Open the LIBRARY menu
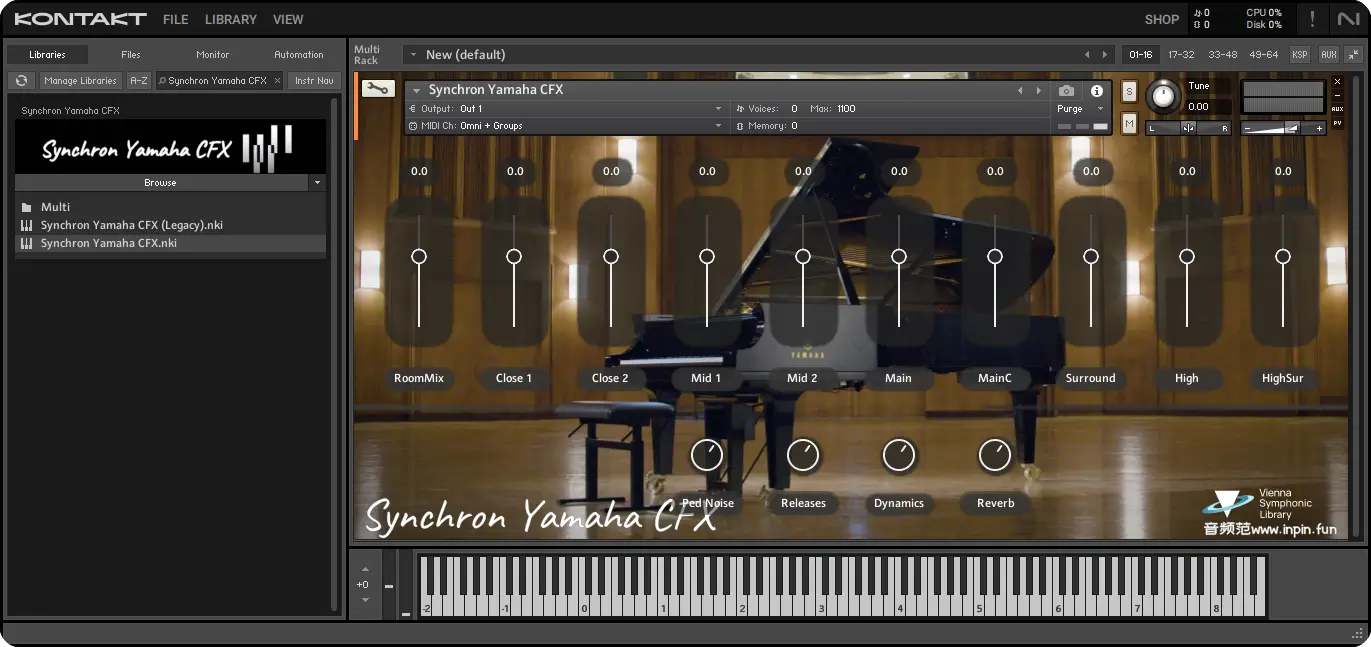 [231, 19]
